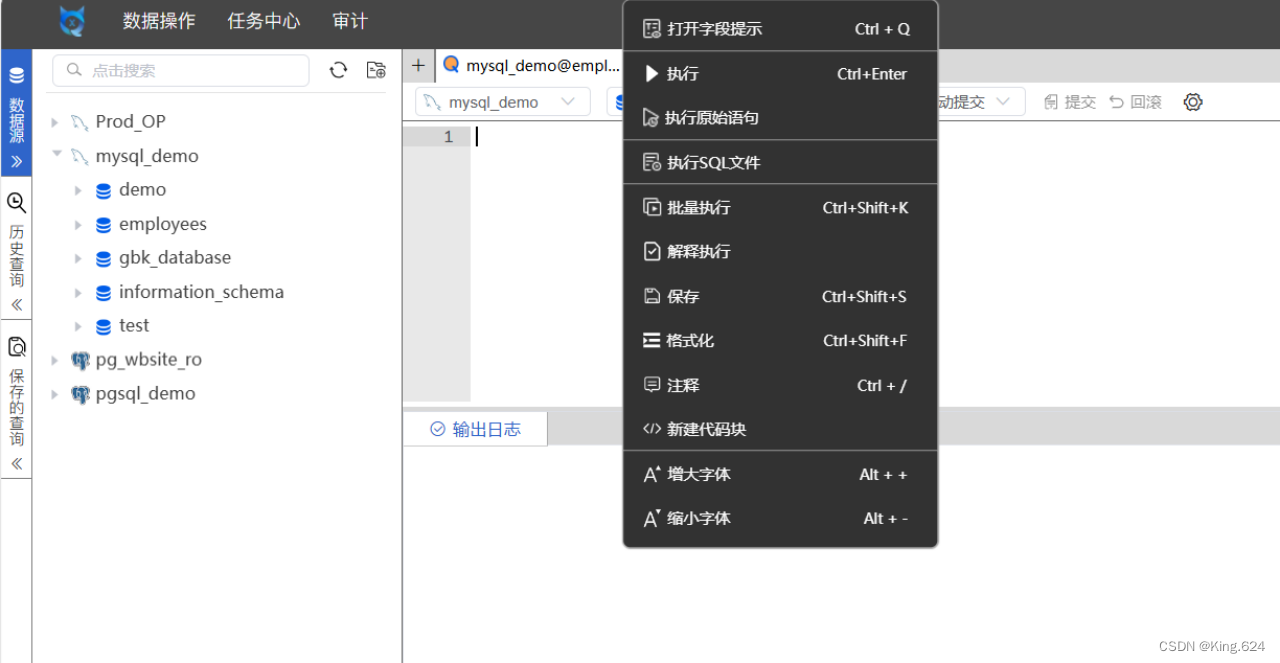Click the pgsql_demo elephant icon

80,394
